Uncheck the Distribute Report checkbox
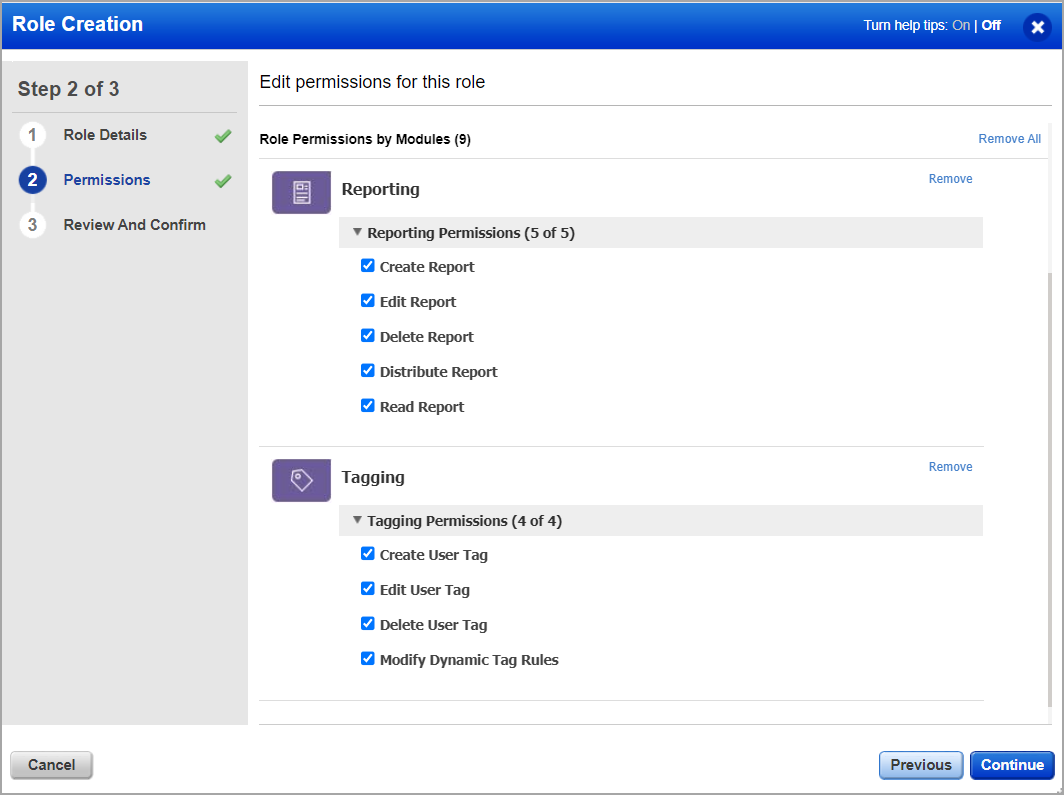 pos(368,370)
